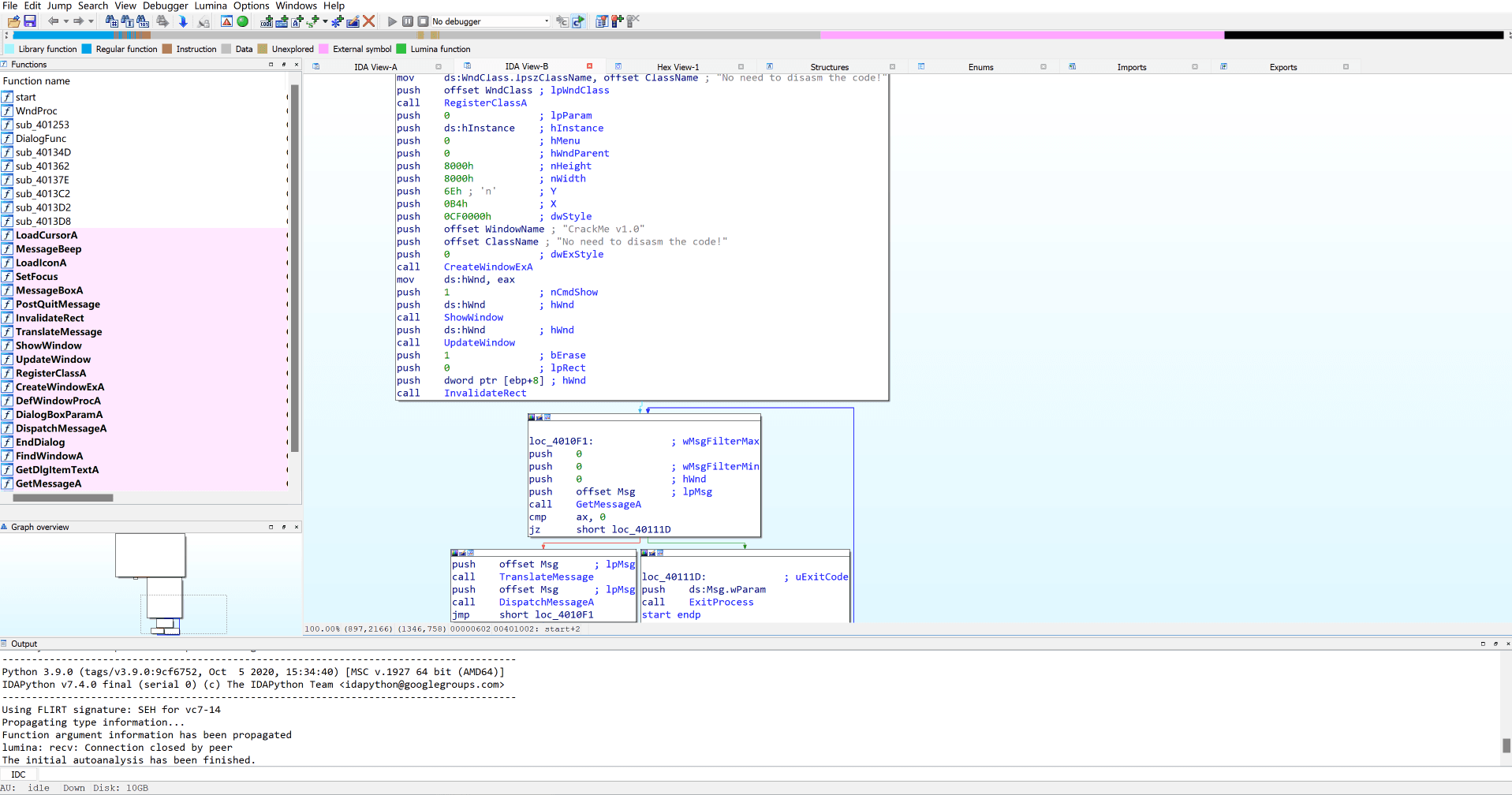
Task: Switch to the Exports tab
Action: click(1282, 67)
